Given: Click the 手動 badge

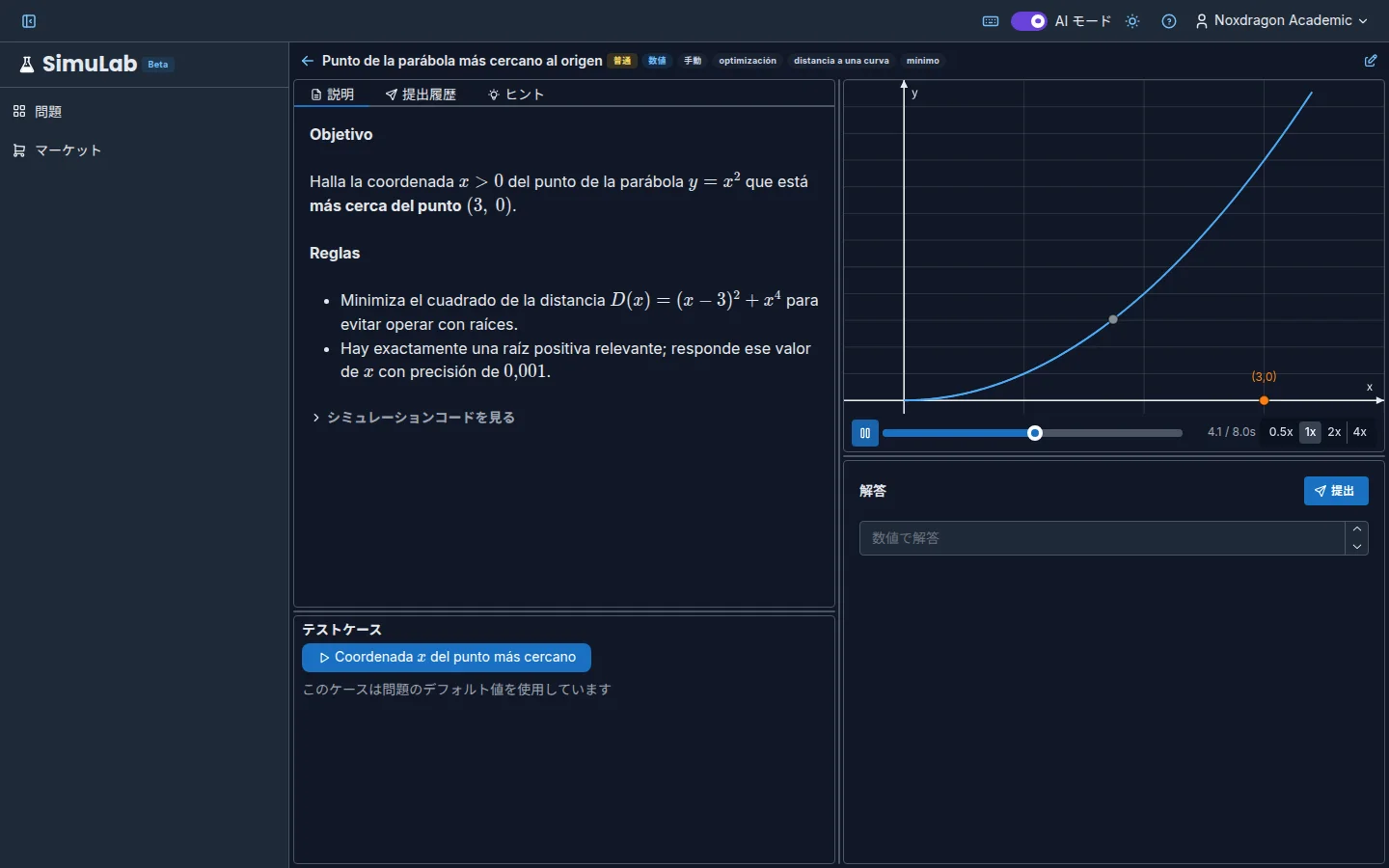Looking at the screenshot, I should pyautogui.click(x=693, y=61).
